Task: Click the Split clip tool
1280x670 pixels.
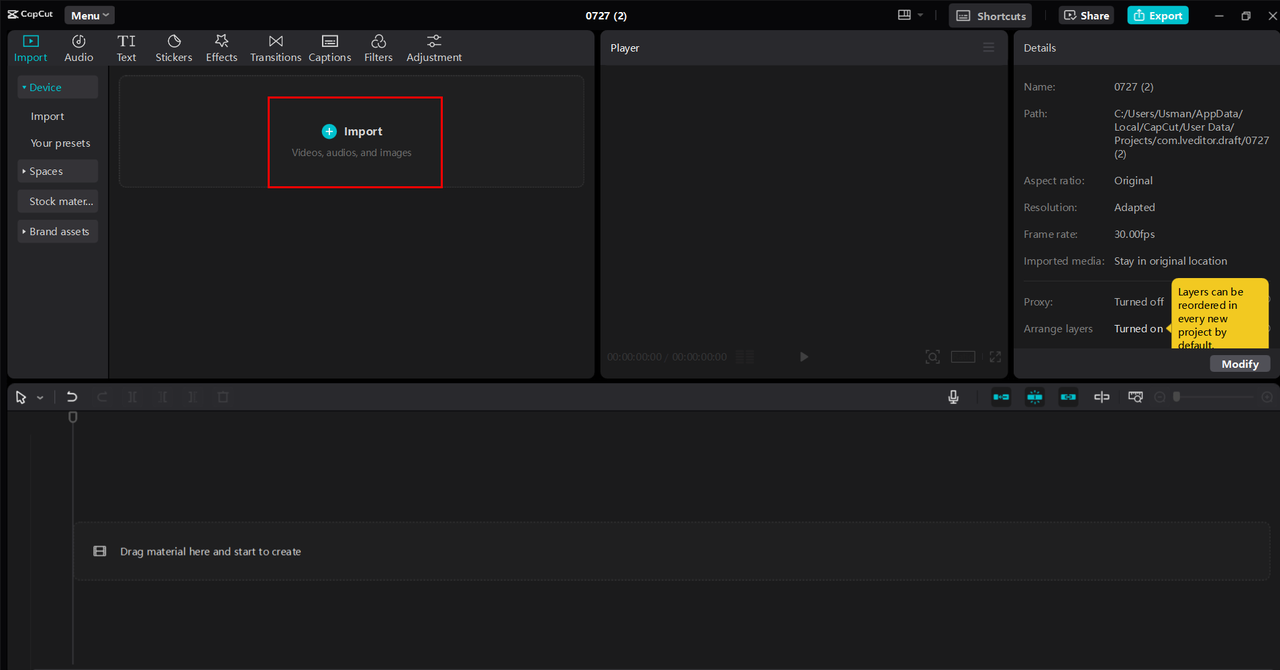Action: (x=132, y=397)
